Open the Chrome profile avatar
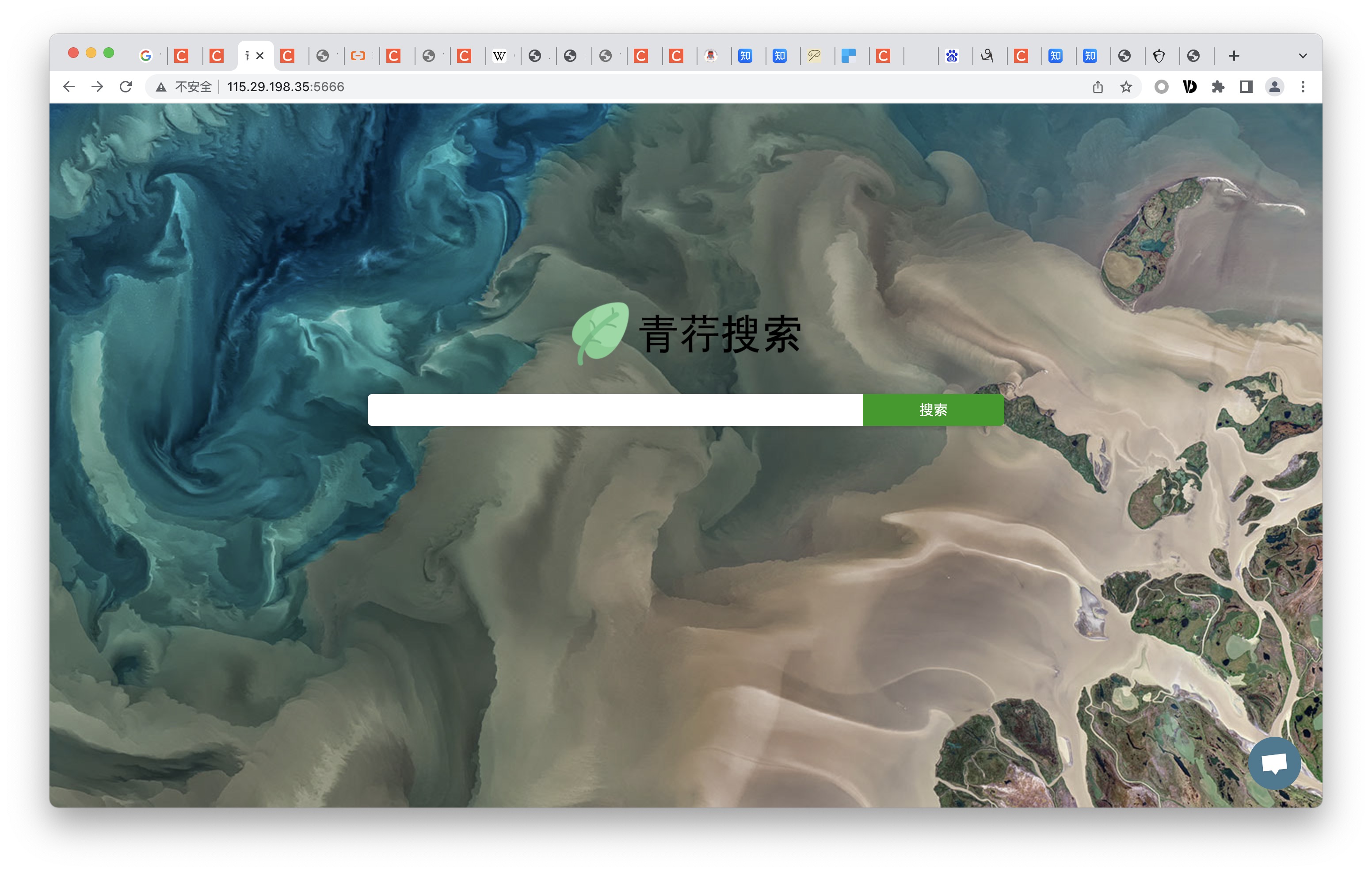Viewport: 1372px width, 873px height. point(1275,87)
